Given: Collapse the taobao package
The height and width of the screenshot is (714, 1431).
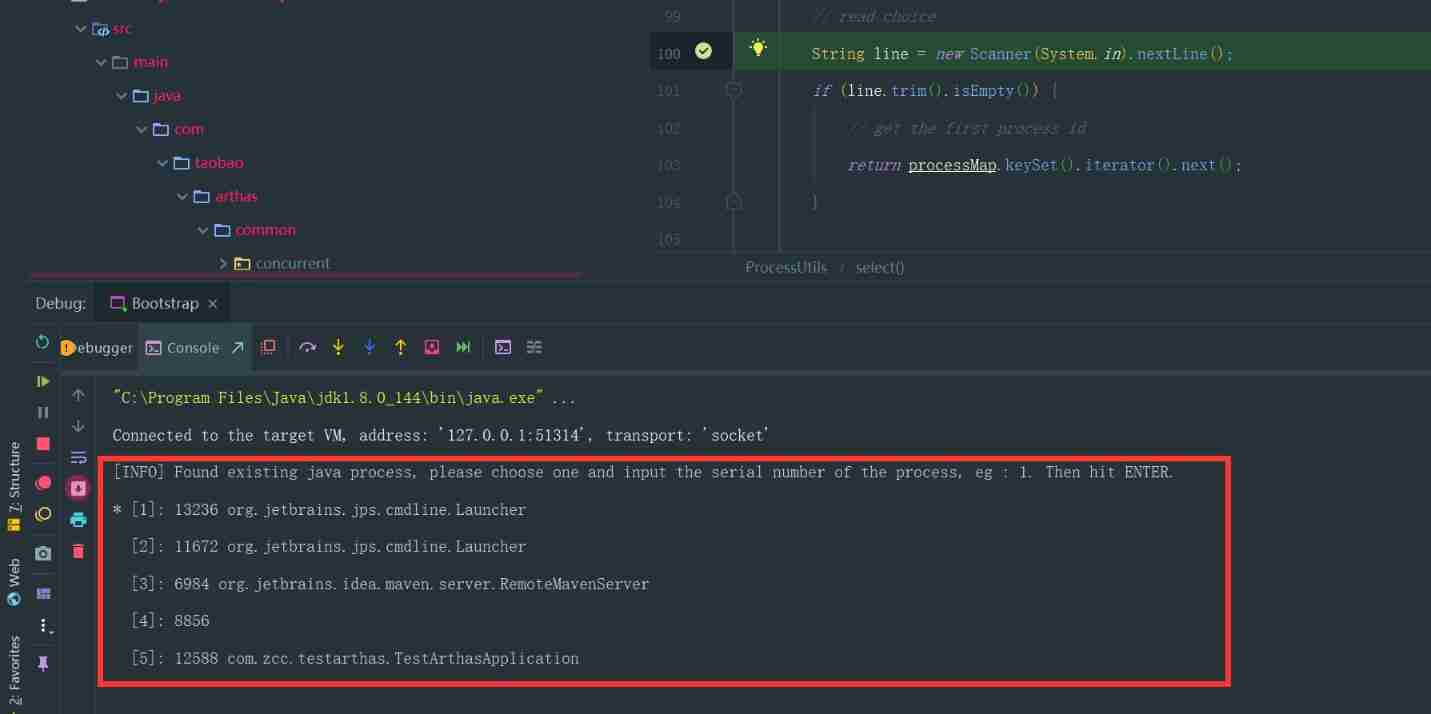Looking at the screenshot, I should pos(162,162).
